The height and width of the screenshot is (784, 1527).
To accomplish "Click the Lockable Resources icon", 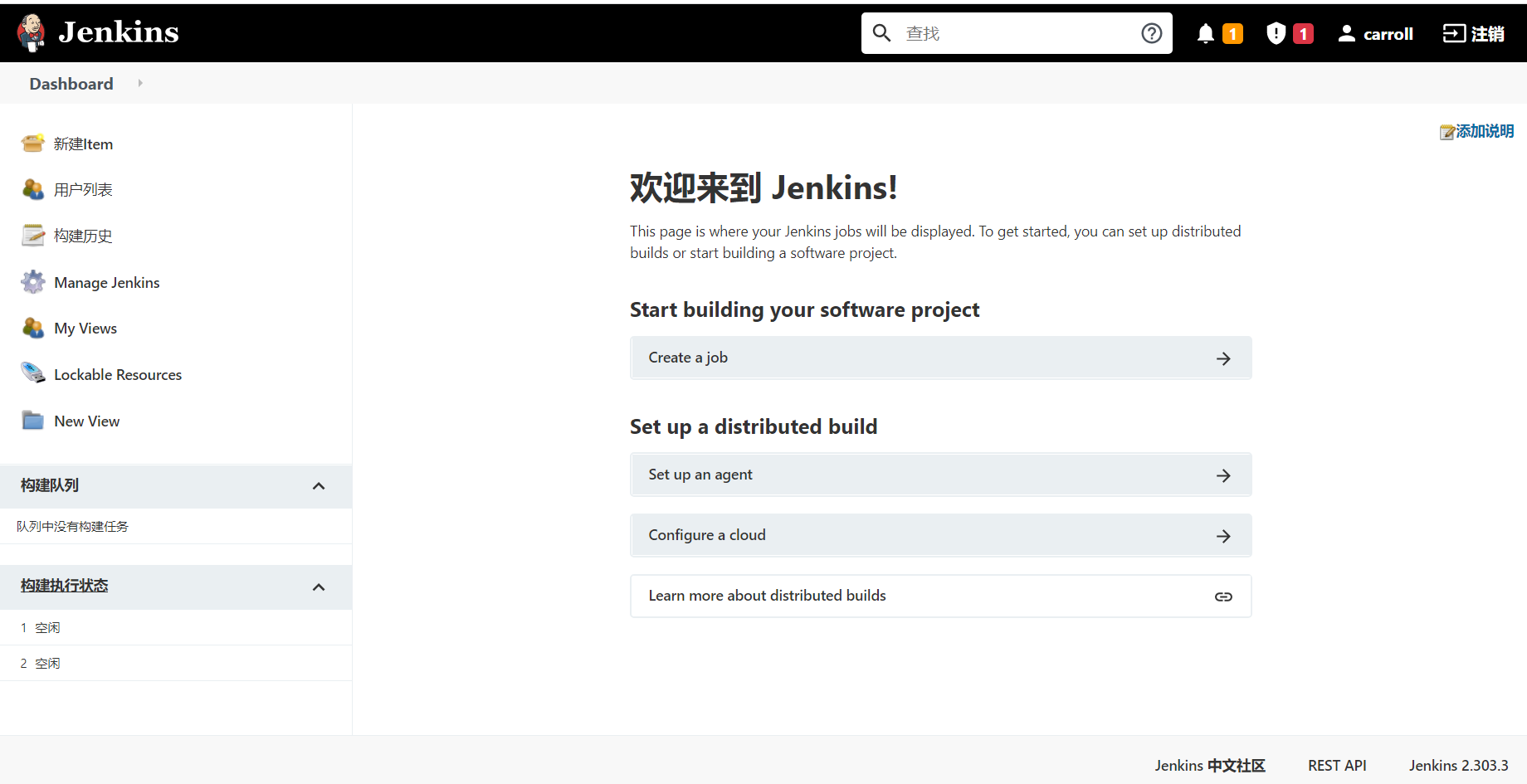I will pyautogui.click(x=33, y=373).
